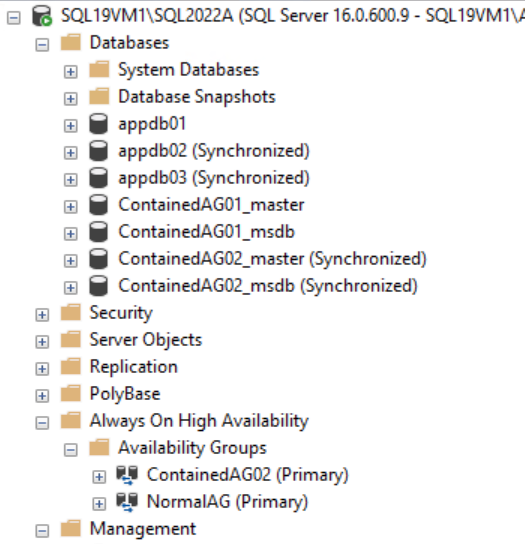Click the SQL19VM1\SQL2022A server instance icon
The width and height of the screenshot is (525, 544).
pos(42,16)
